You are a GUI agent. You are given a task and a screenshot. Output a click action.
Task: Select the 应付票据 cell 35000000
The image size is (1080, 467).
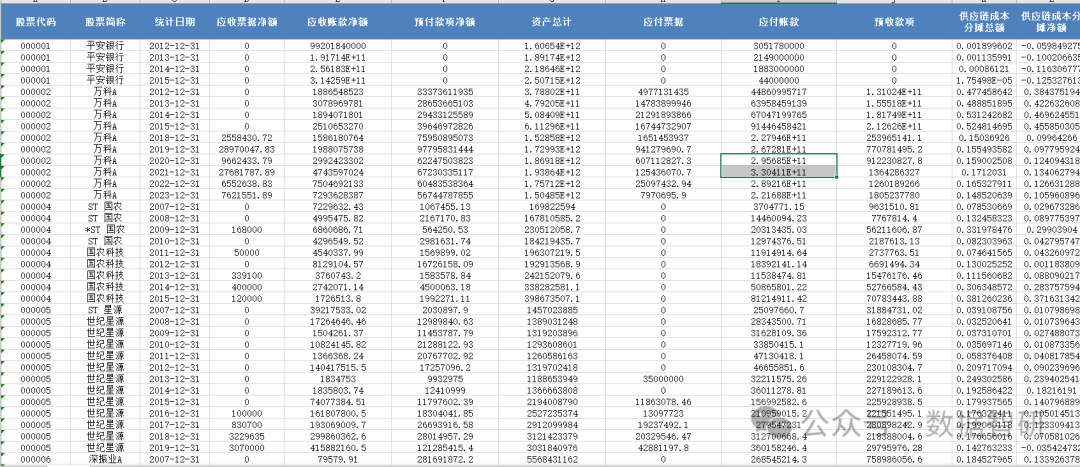click(663, 379)
